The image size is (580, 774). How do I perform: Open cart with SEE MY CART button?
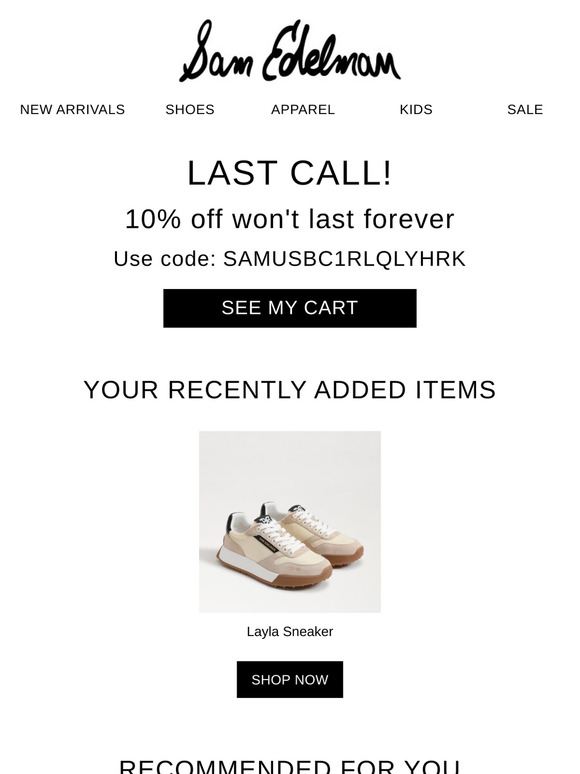(290, 308)
